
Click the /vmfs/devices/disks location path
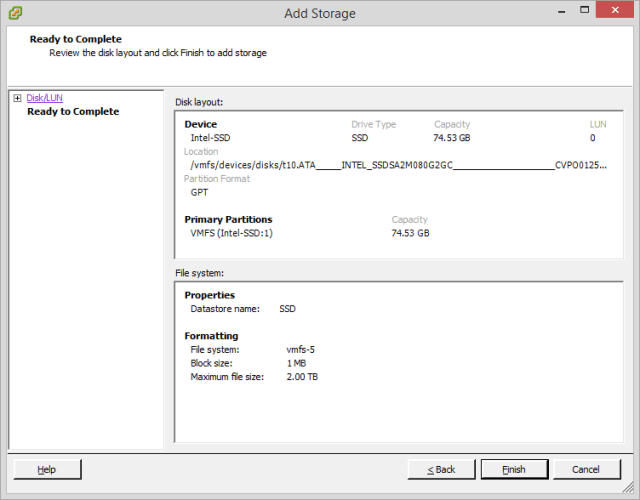coord(398,165)
